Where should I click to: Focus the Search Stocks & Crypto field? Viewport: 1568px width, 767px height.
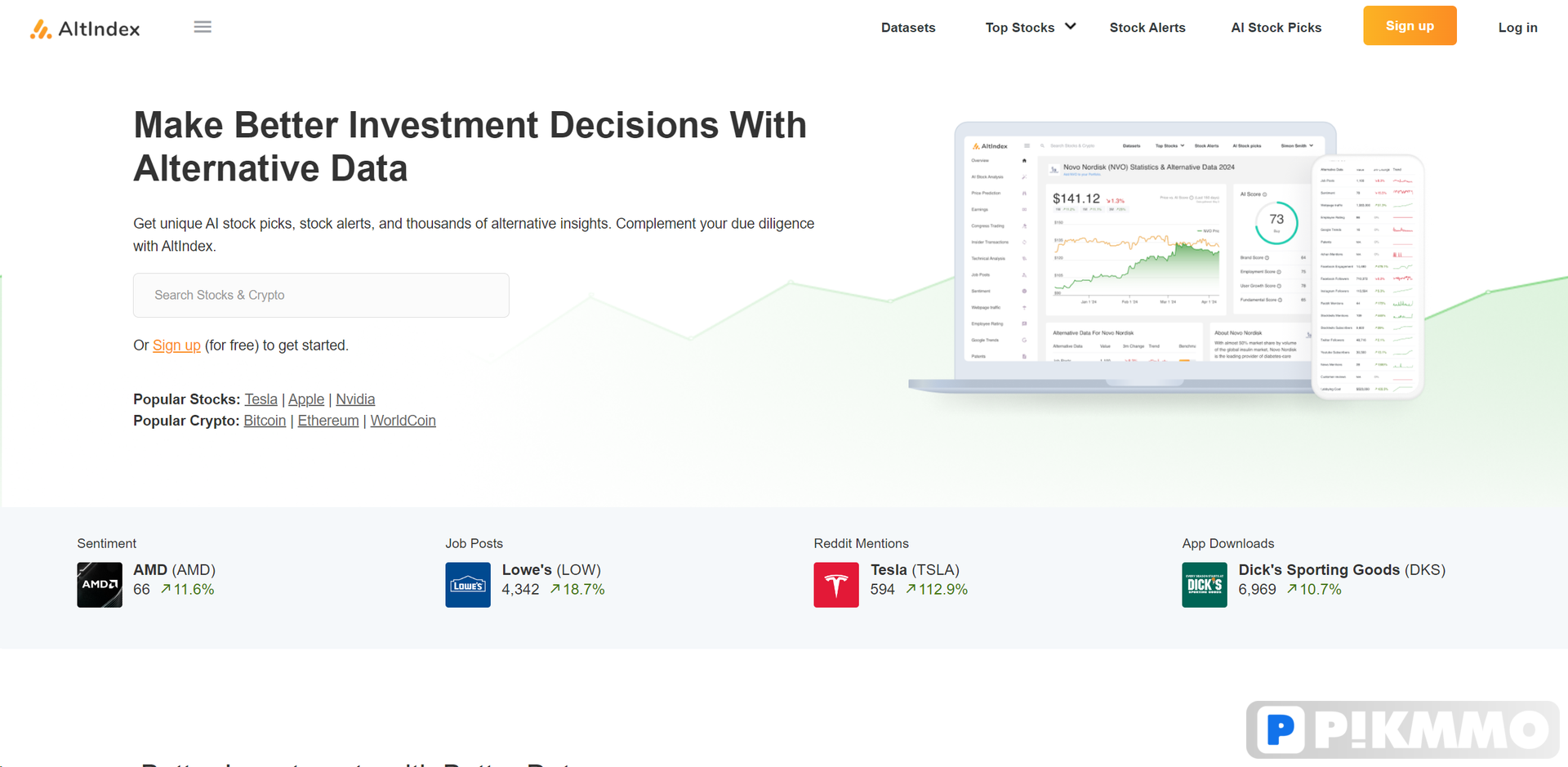[x=321, y=295]
